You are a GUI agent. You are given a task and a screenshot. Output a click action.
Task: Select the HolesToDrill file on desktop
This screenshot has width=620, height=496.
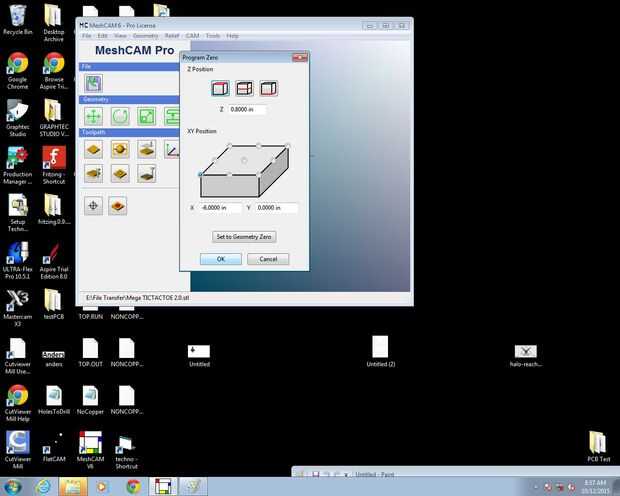tap(54, 400)
